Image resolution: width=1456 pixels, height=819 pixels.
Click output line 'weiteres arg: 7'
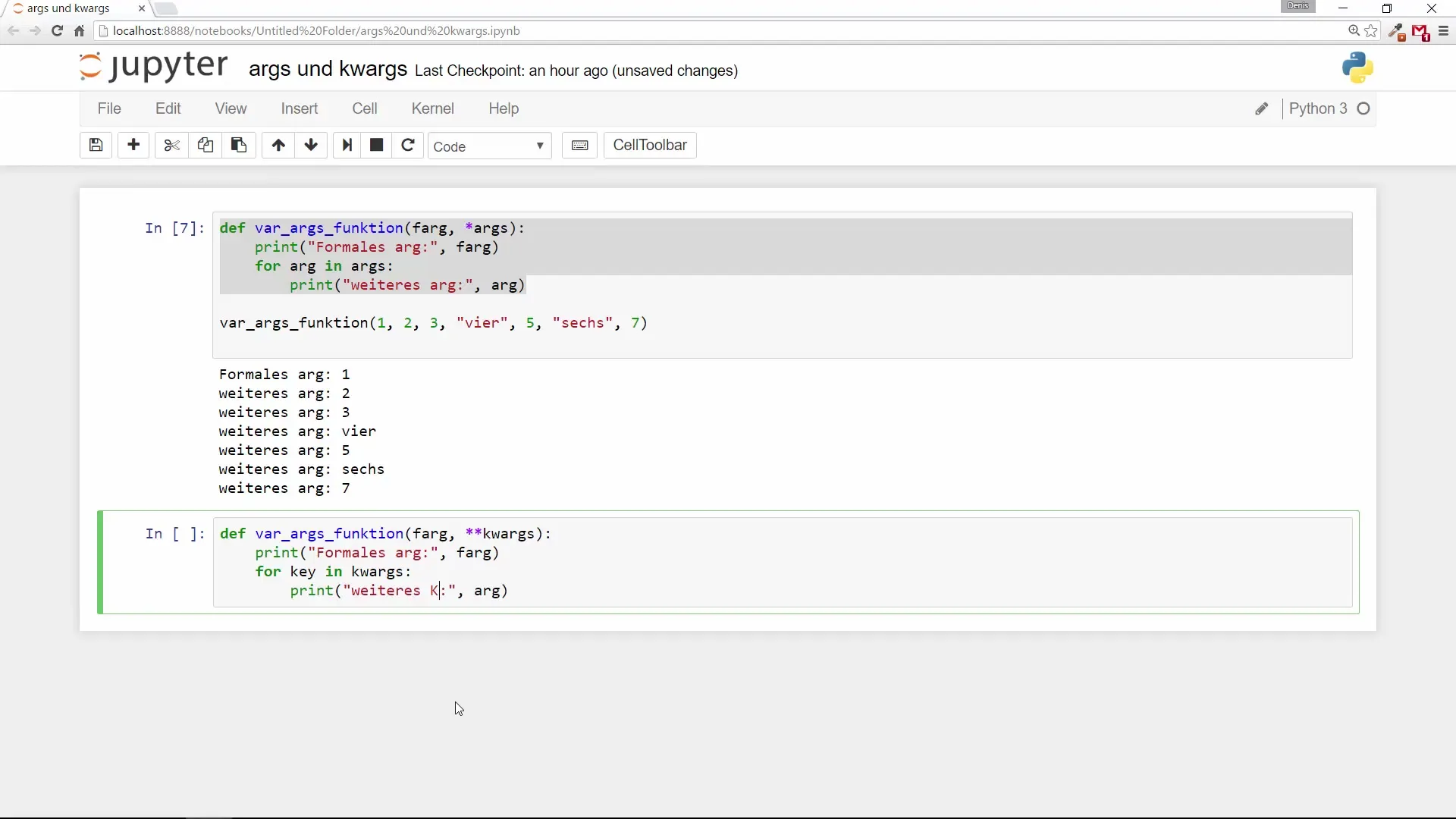(284, 488)
